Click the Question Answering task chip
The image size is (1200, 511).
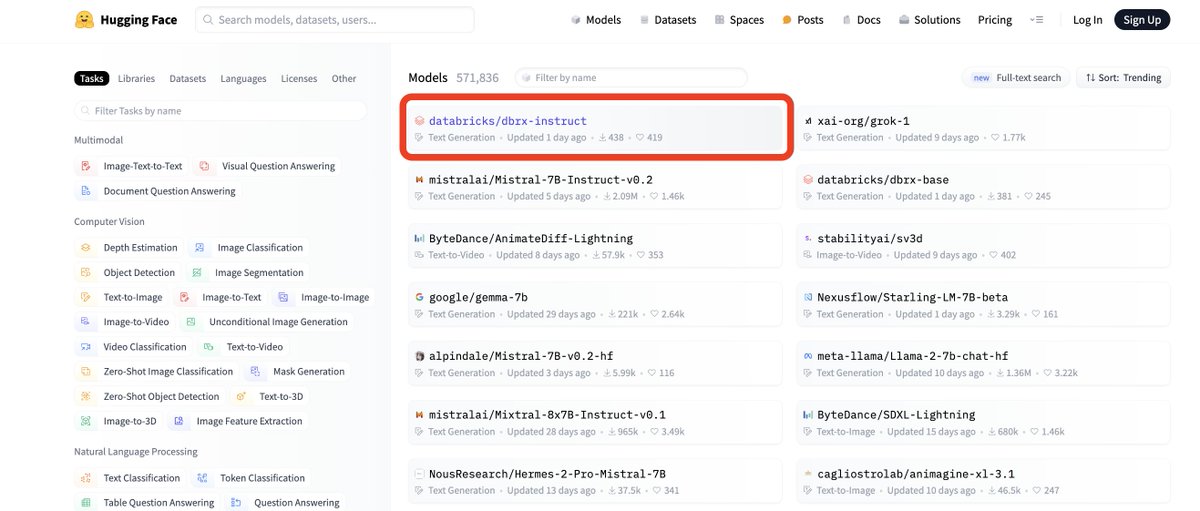285,503
